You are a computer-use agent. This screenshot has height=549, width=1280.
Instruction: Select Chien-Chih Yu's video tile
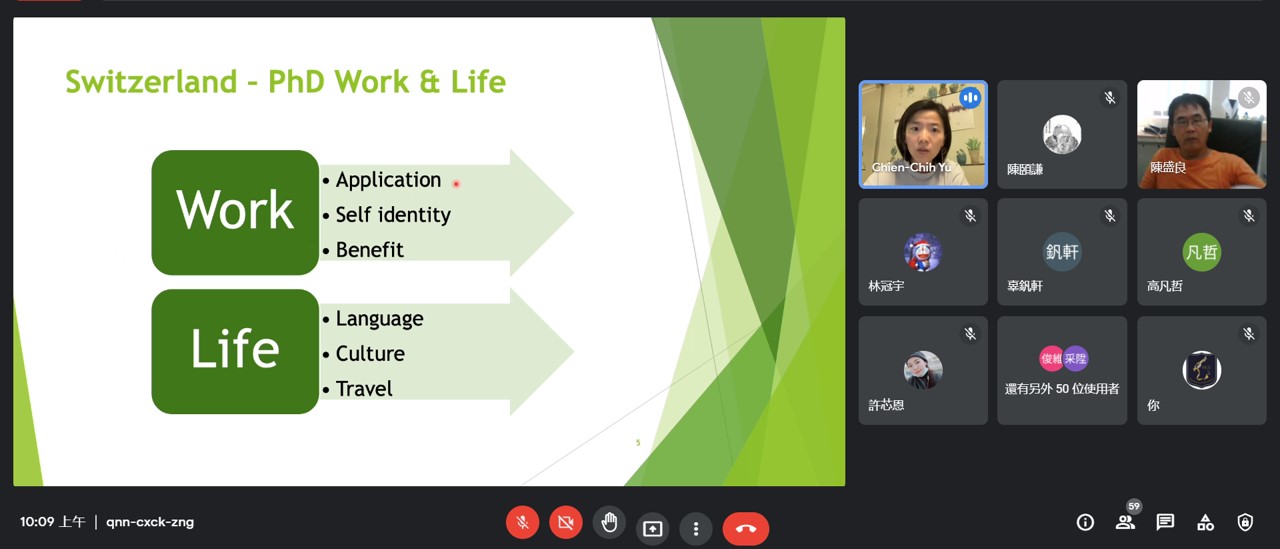[923, 134]
